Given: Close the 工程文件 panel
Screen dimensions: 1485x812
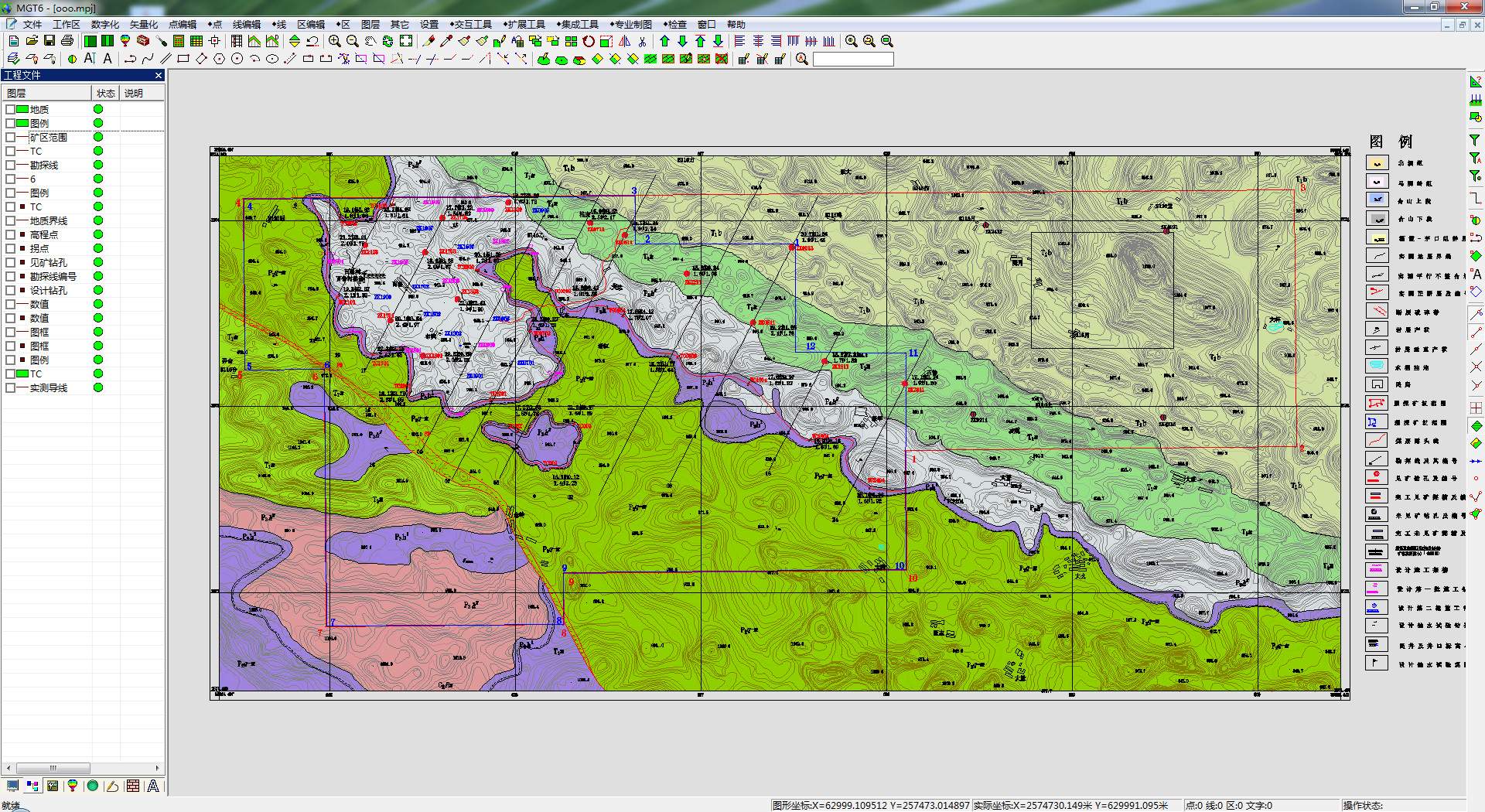Looking at the screenshot, I should click(x=159, y=75).
